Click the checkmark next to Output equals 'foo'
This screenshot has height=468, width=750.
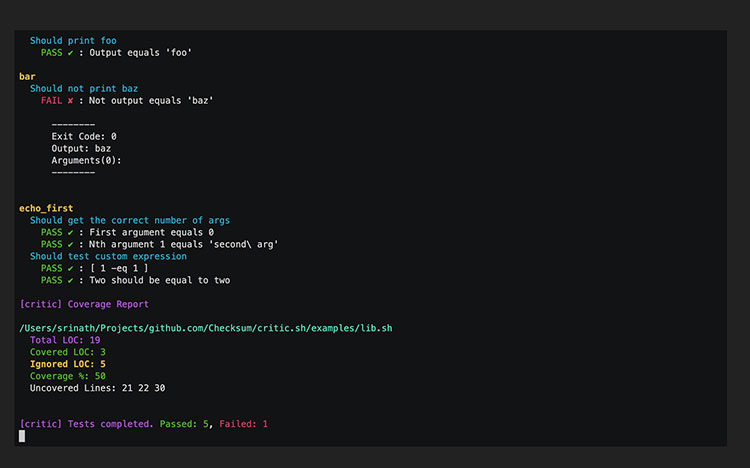click(x=70, y=53)
